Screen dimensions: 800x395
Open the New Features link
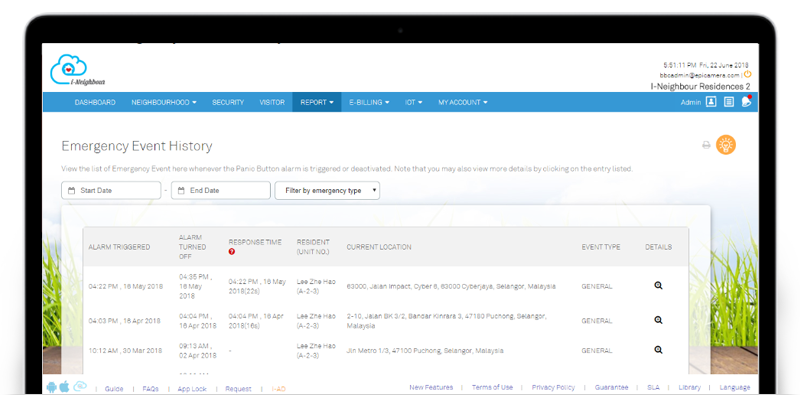pos(431,387)
